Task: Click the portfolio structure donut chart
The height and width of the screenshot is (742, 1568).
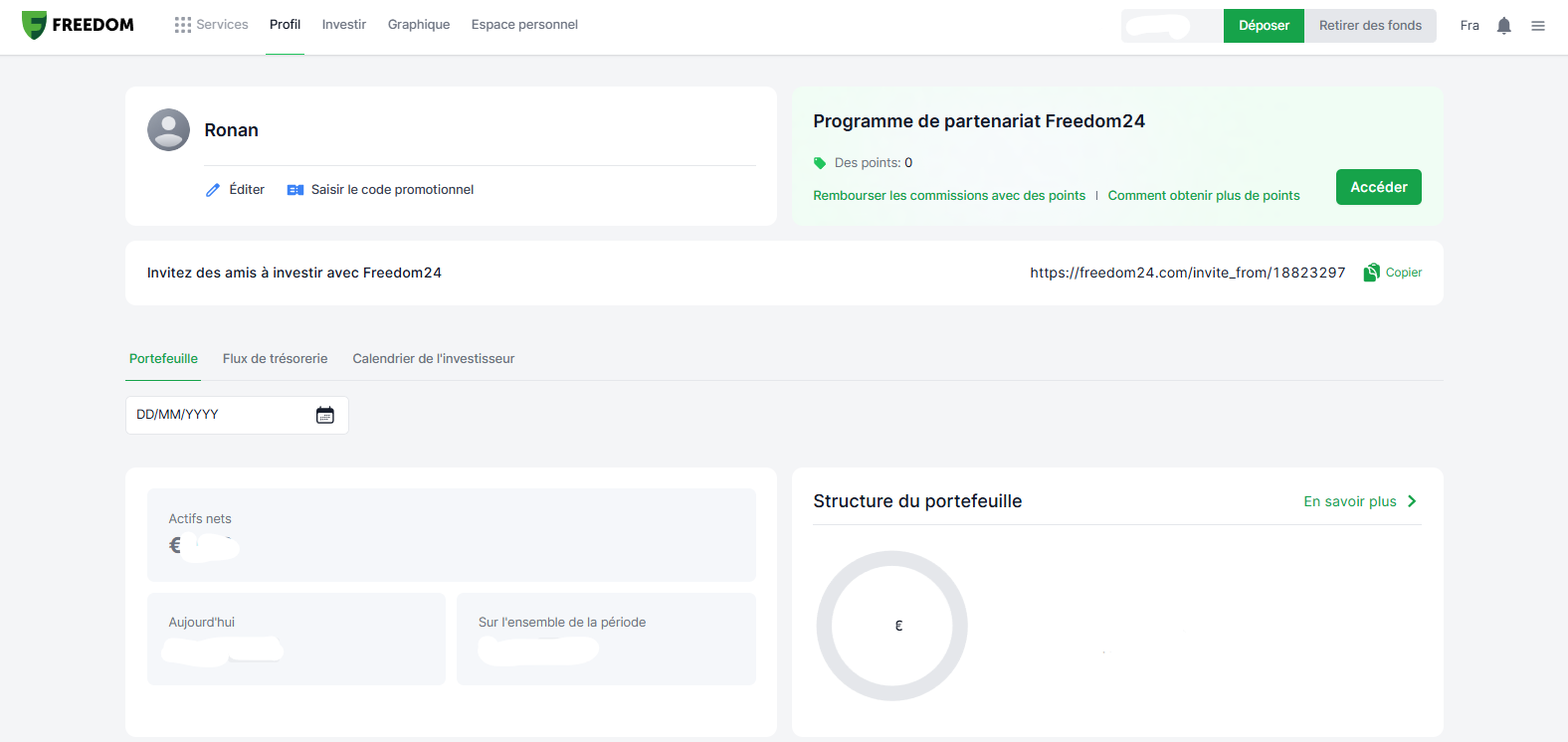Action: [891, 626]
